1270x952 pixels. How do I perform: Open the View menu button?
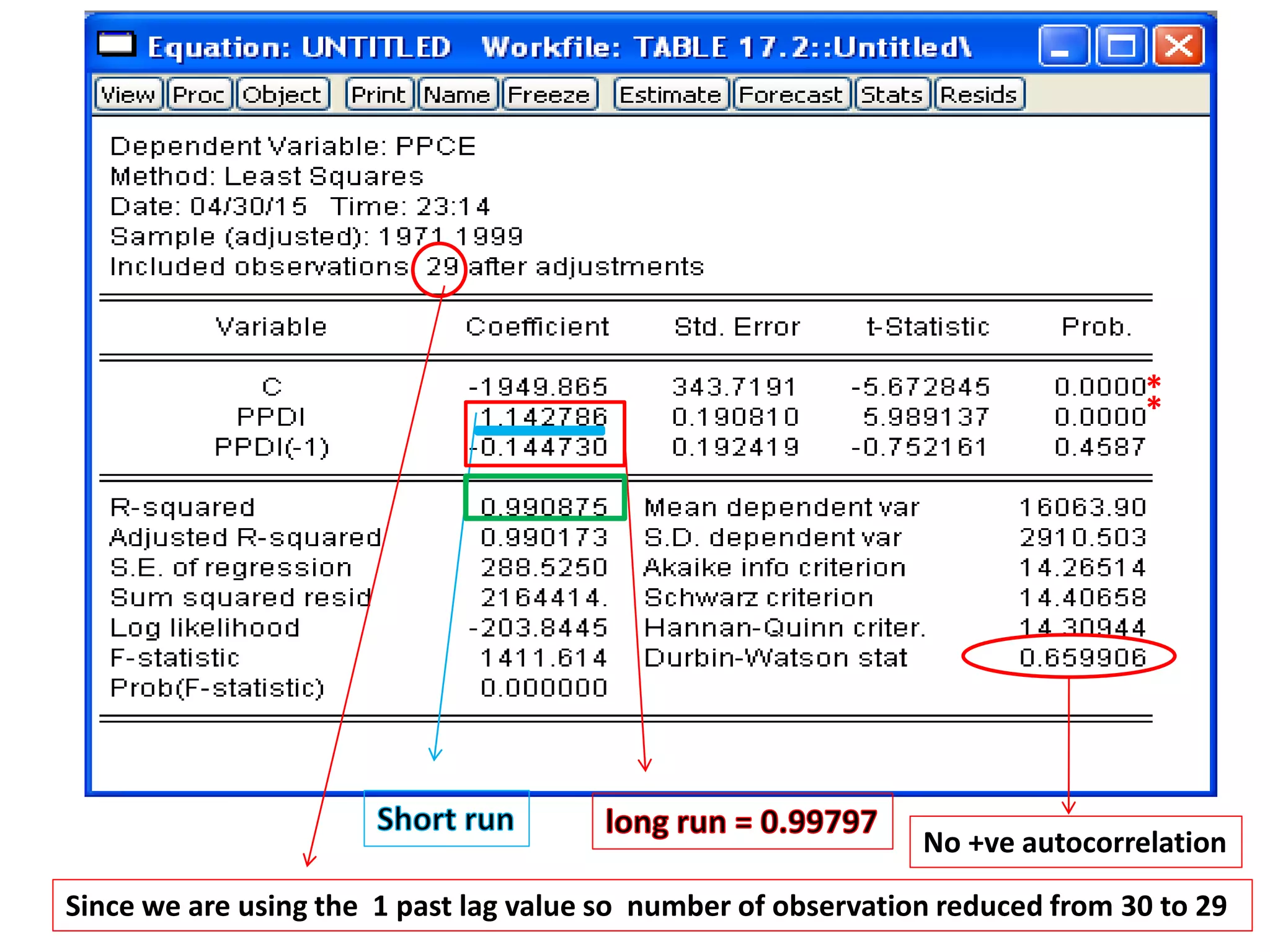pyautogui.click(x=128, y=95)
